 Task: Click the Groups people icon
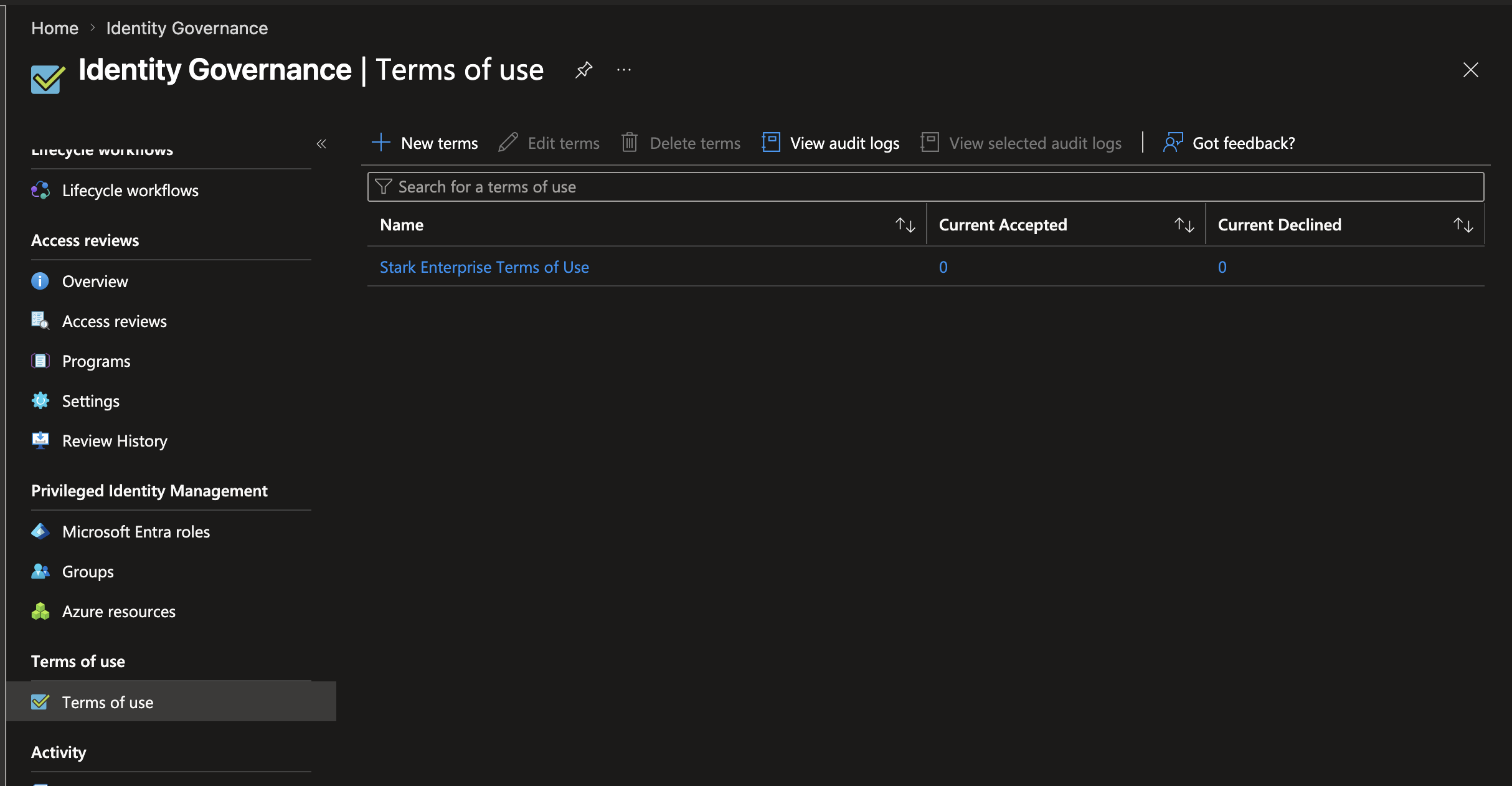[40, 571]
